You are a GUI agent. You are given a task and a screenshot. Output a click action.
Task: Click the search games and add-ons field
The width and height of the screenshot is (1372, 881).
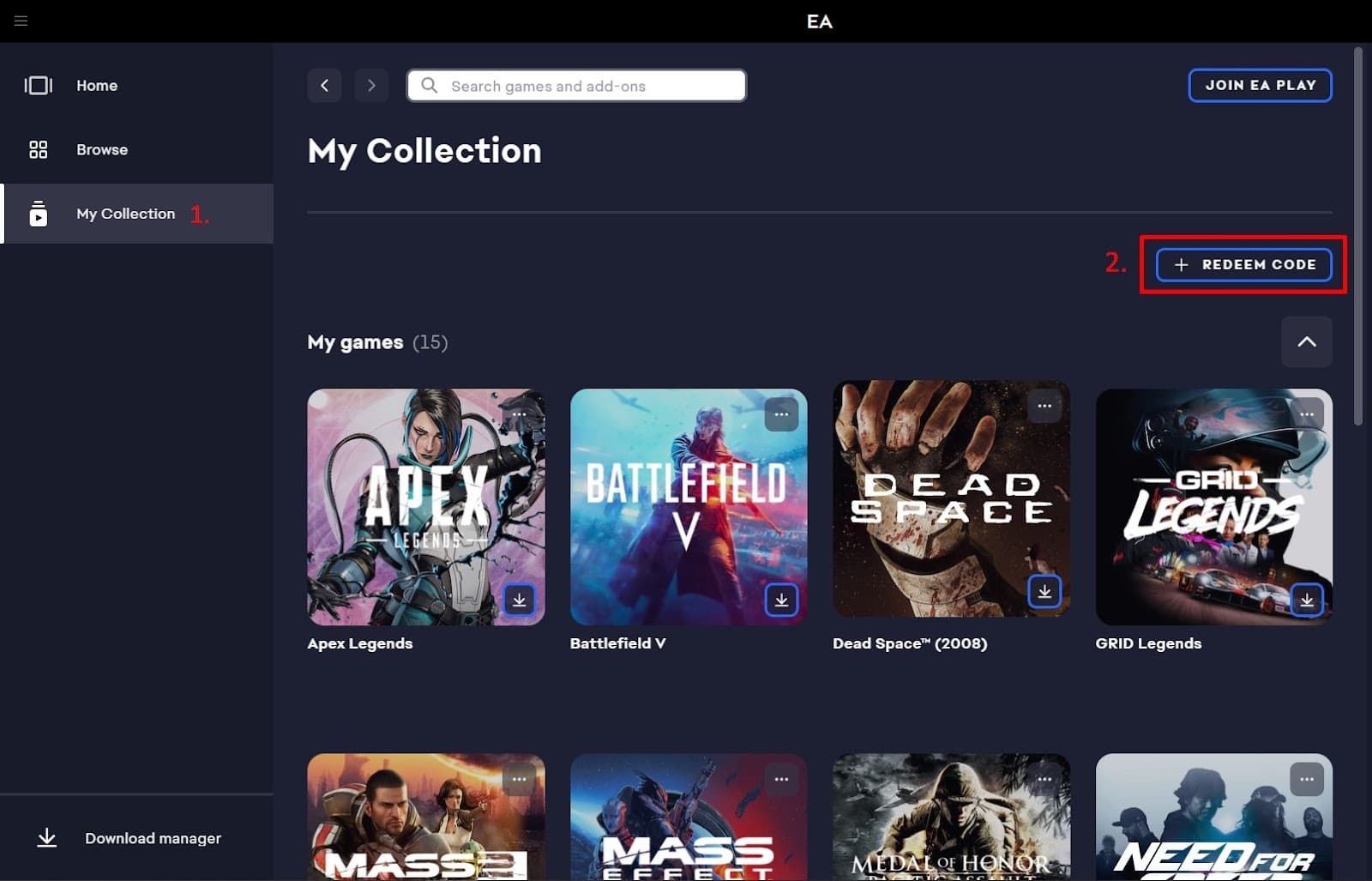pos(575,85)
